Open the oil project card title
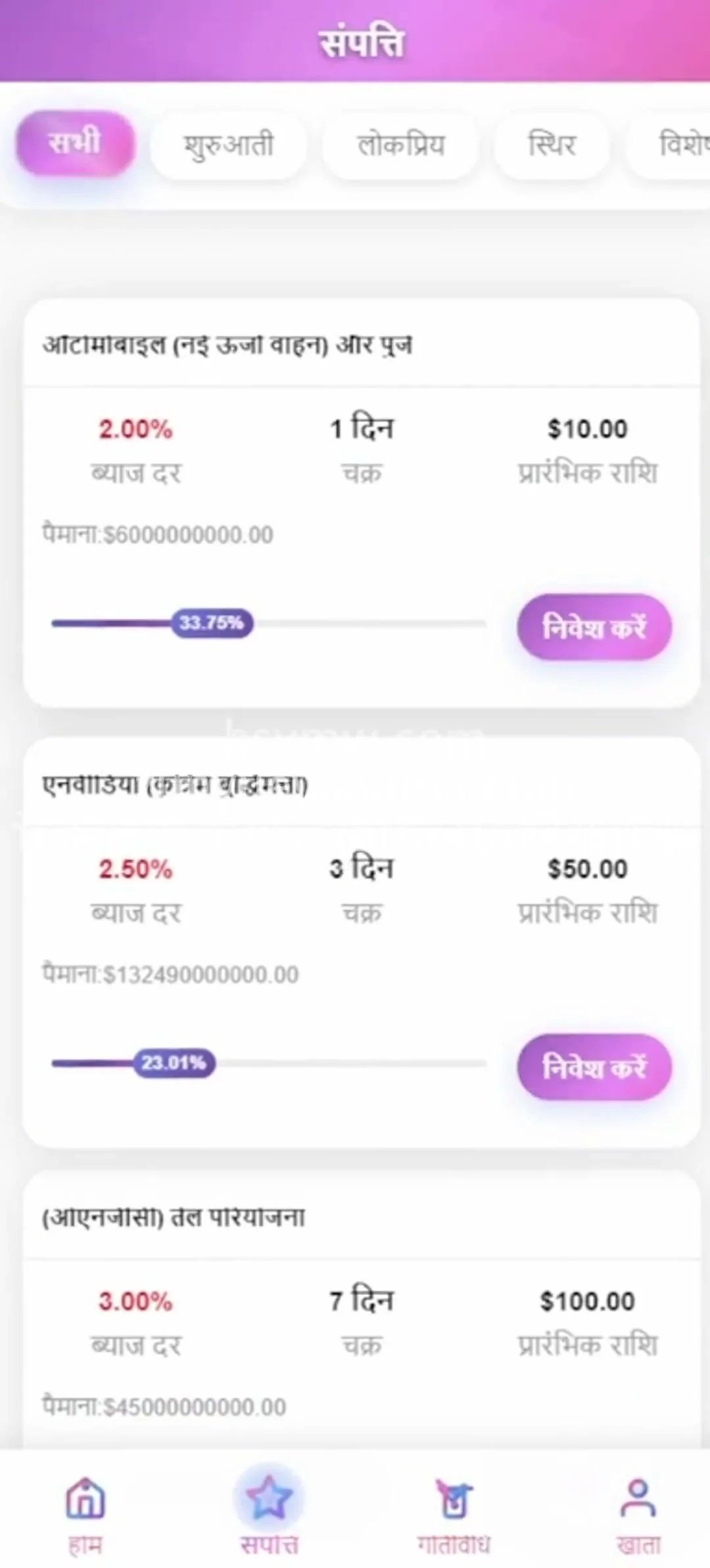This screenshot has width=710, height=1568. tap(174, 1217)
